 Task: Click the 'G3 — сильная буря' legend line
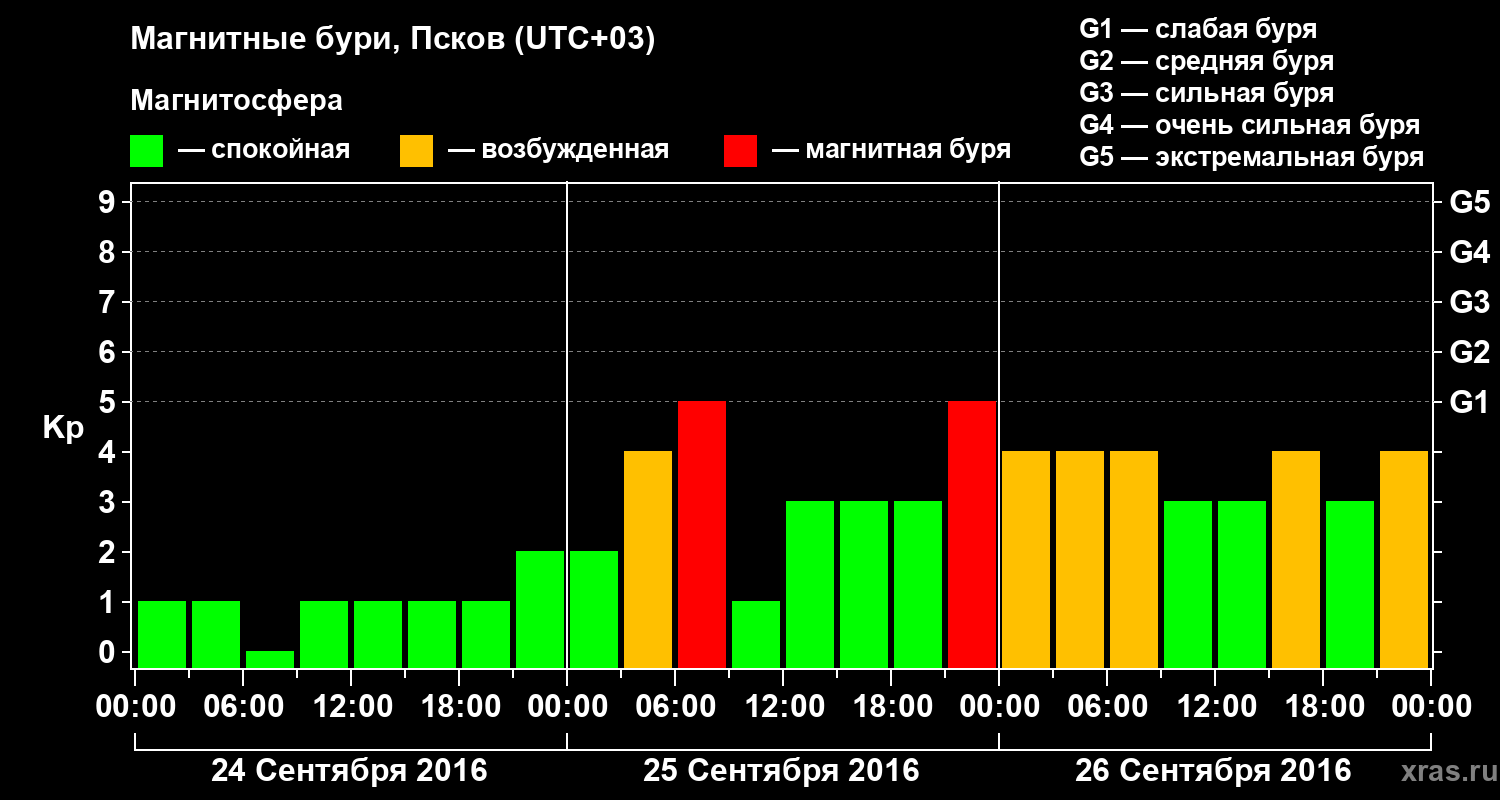[x=1207, y=93]
